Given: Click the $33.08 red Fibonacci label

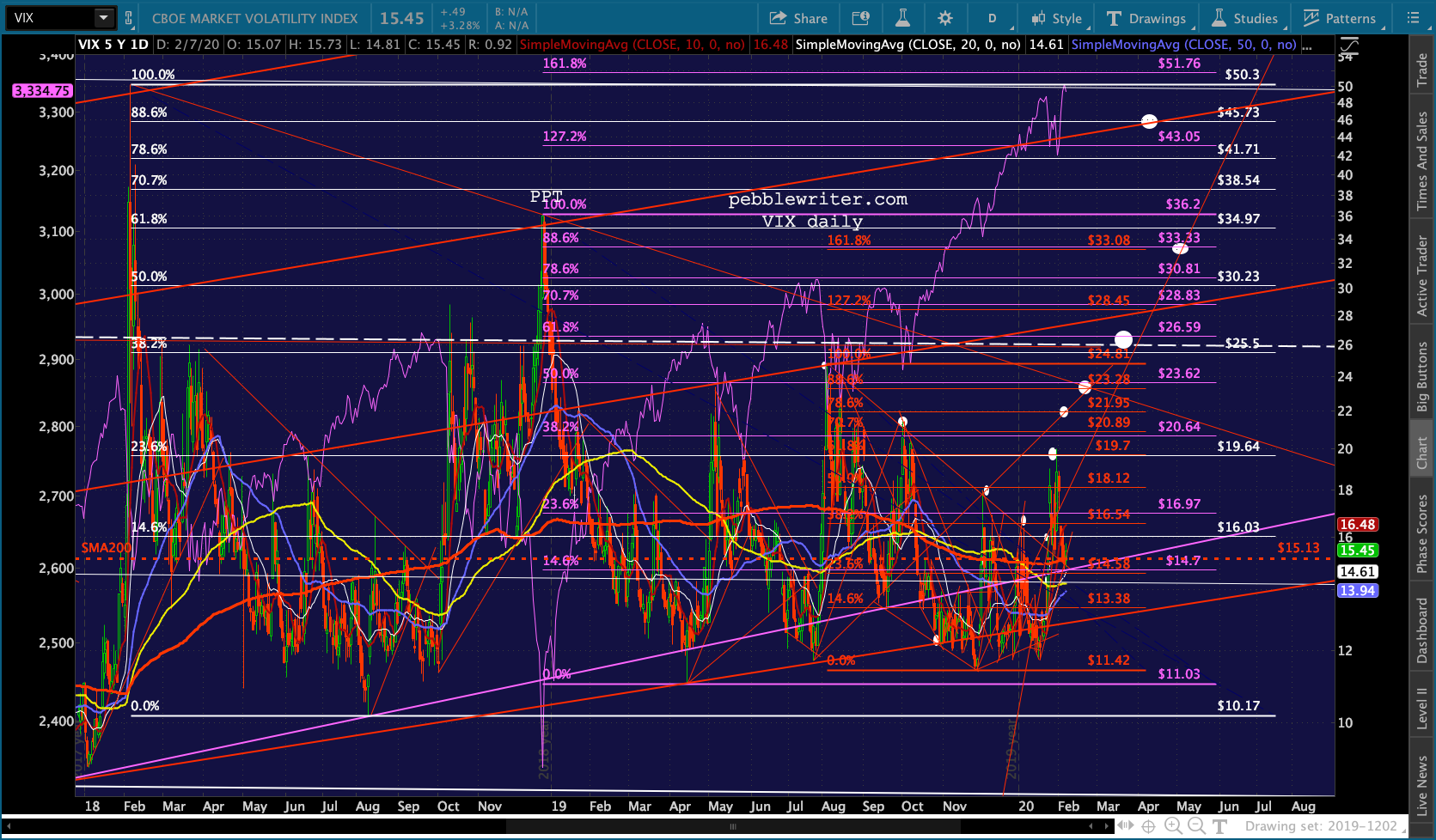Looking at the screenshot, I should point(1109,240).
